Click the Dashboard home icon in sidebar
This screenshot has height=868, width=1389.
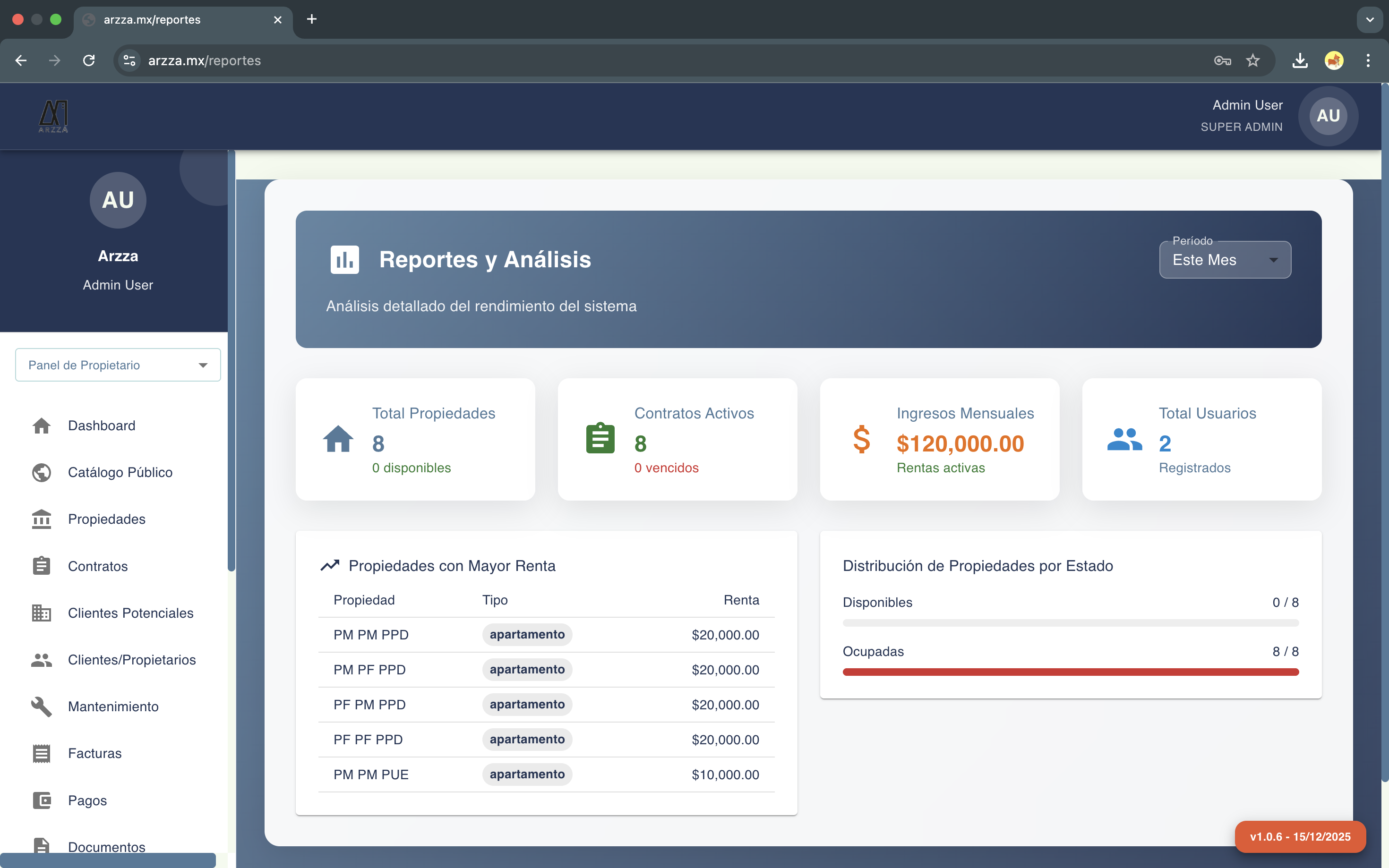[42, 425]
